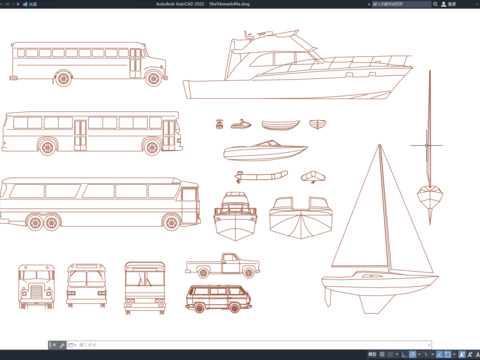This screenshot has height=360, width=480.
Task: Click the Share button in the title bar
Action: [30, 4]
